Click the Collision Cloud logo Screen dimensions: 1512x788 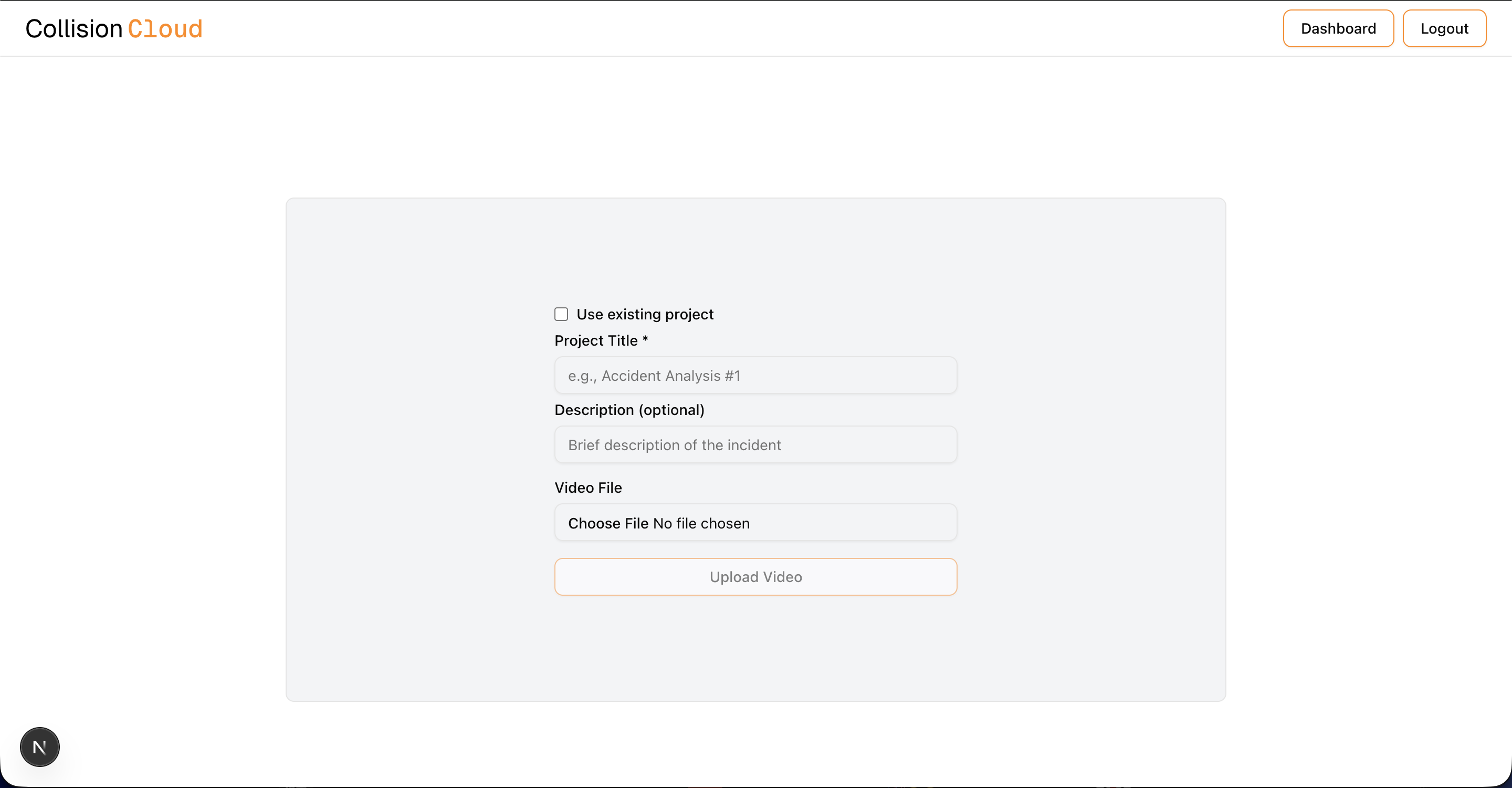point(114,29)
